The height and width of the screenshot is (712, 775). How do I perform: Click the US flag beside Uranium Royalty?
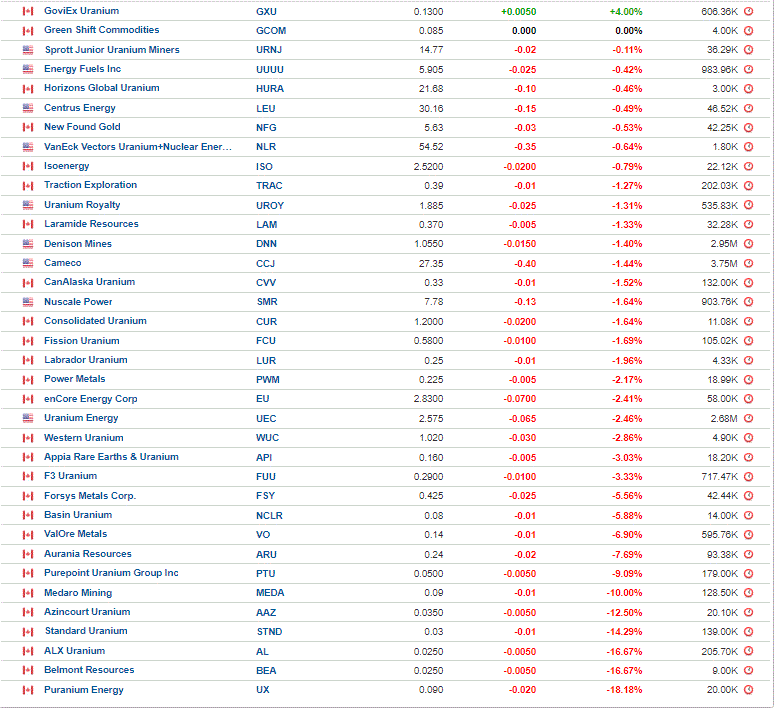point(28,206)
